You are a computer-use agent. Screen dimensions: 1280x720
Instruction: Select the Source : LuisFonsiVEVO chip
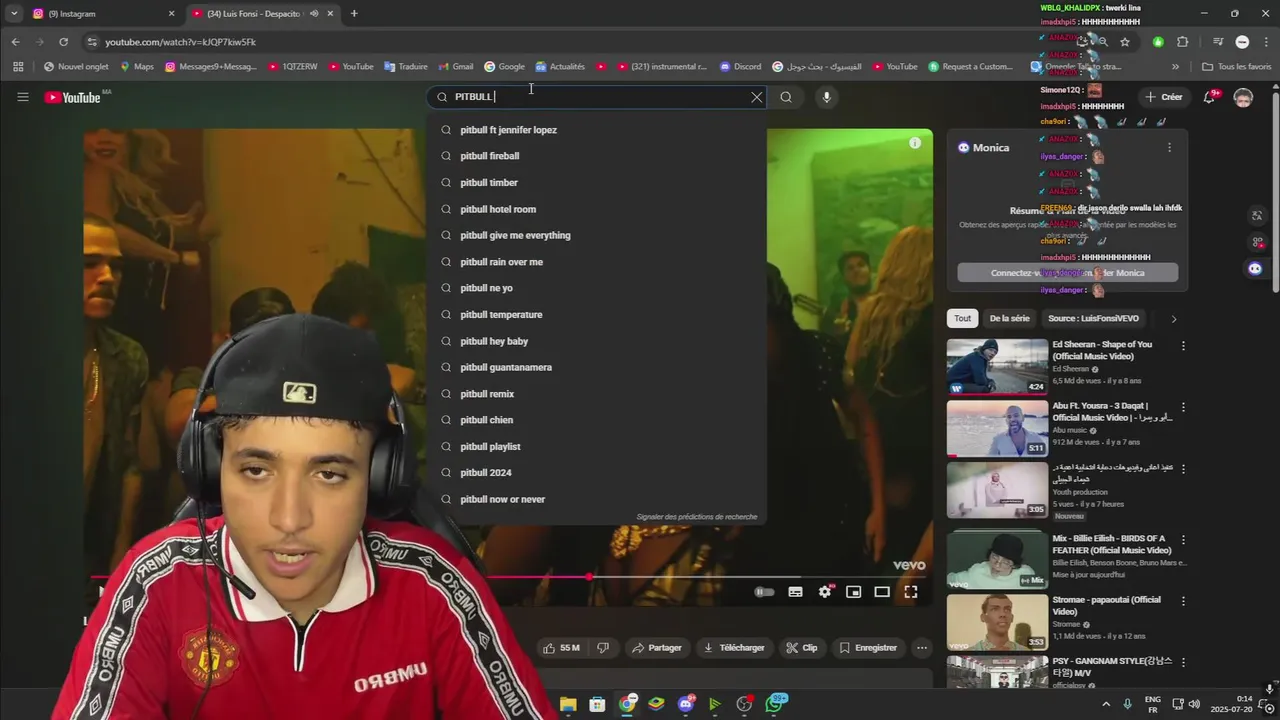[1093, 318]
